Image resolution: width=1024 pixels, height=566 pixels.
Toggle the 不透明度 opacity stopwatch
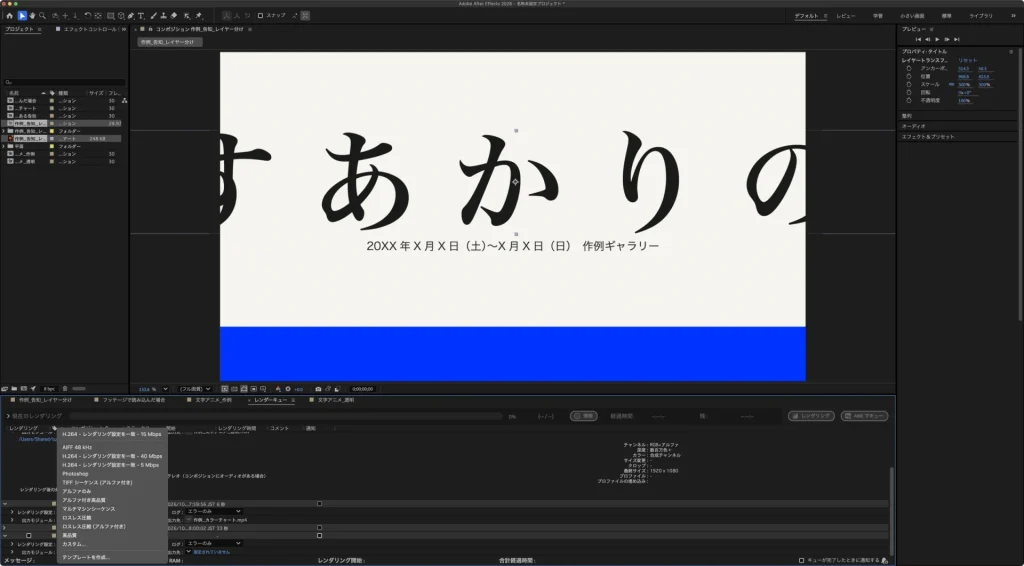click(x=908, y=101)
